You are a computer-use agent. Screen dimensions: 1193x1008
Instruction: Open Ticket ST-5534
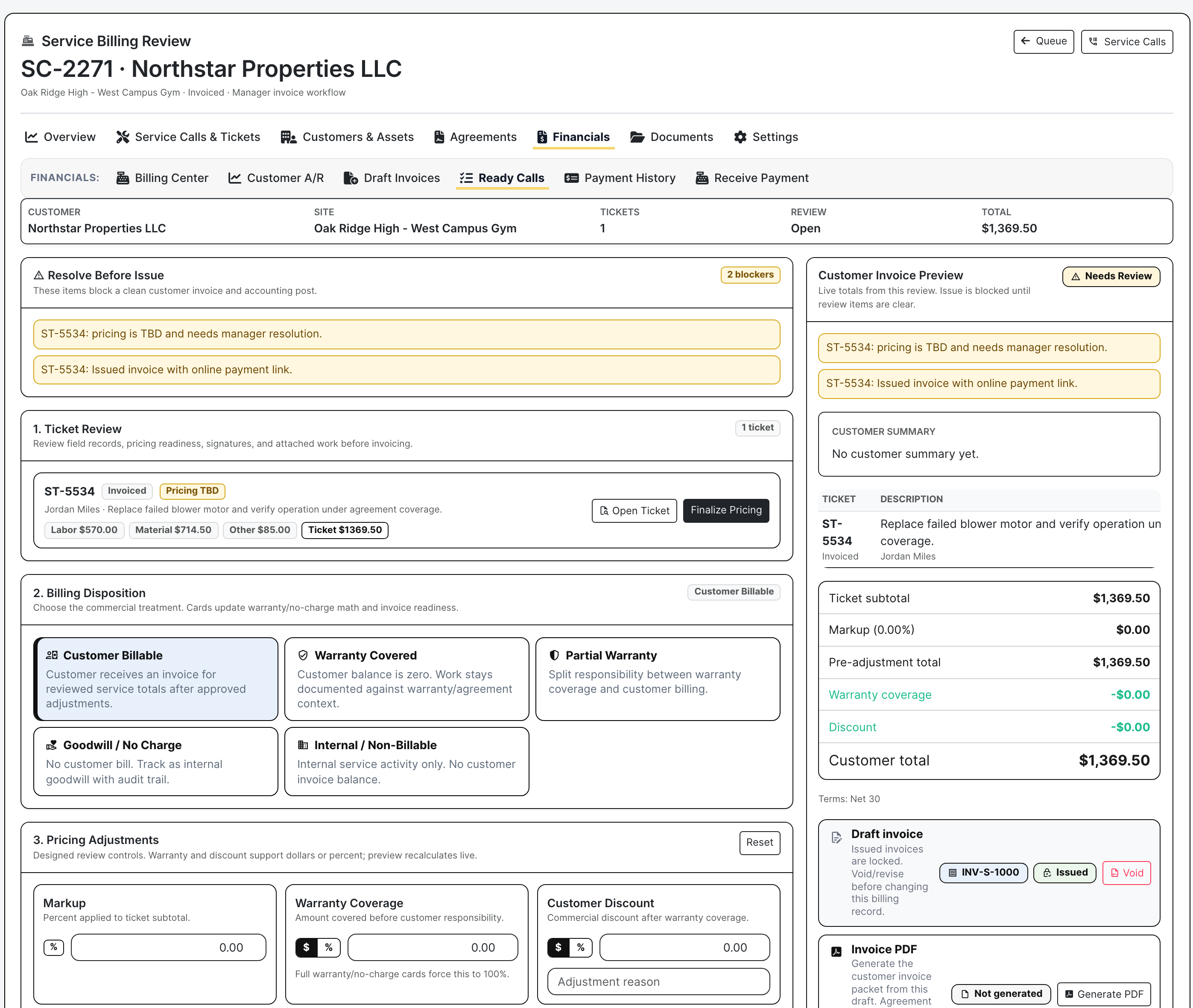coord(634,511)
